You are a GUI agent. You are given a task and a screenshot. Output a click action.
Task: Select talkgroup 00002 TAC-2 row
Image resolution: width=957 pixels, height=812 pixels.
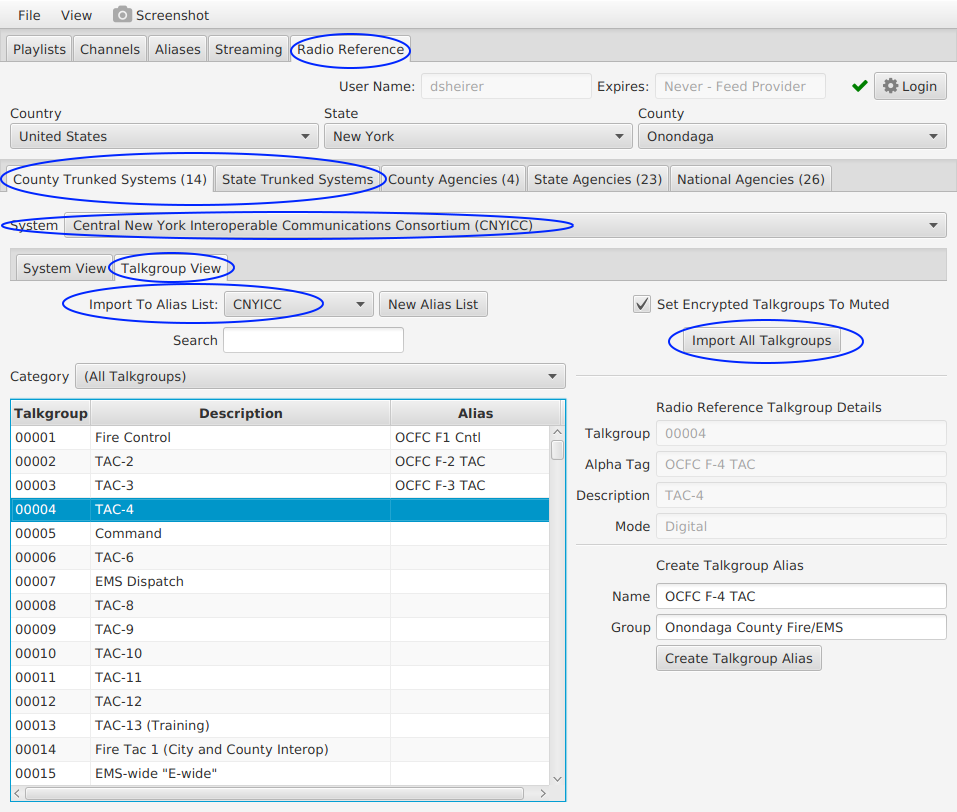click(x=280, y=461)
